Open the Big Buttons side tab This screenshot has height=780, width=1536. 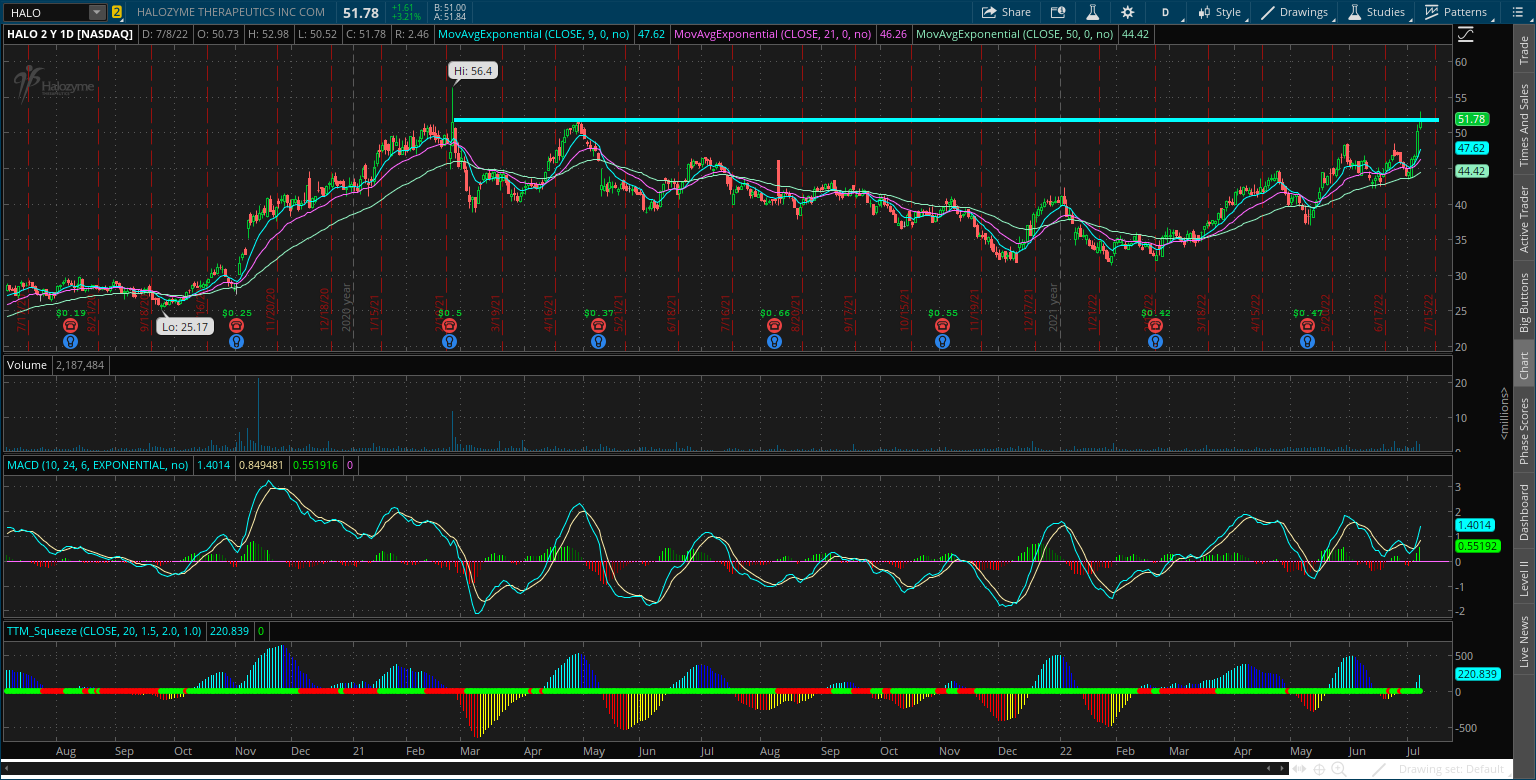(1524, 301)
